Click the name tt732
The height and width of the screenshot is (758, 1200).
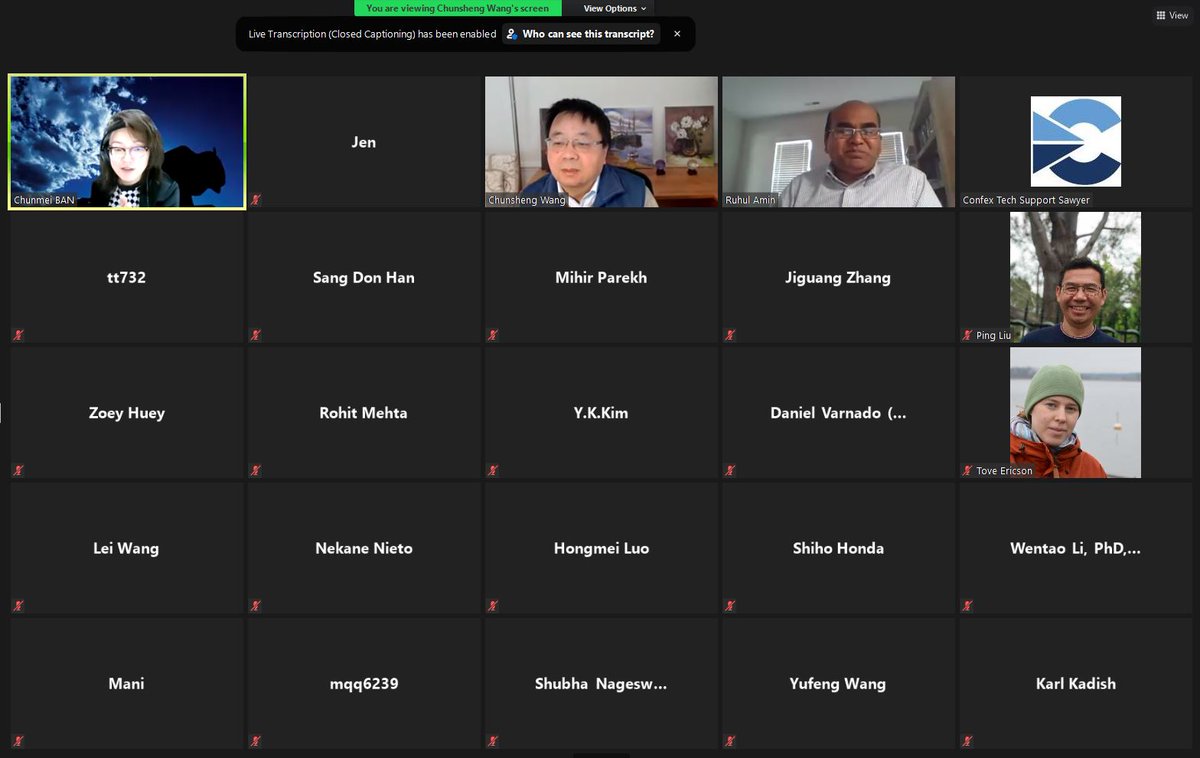click(x=127, y=278)
